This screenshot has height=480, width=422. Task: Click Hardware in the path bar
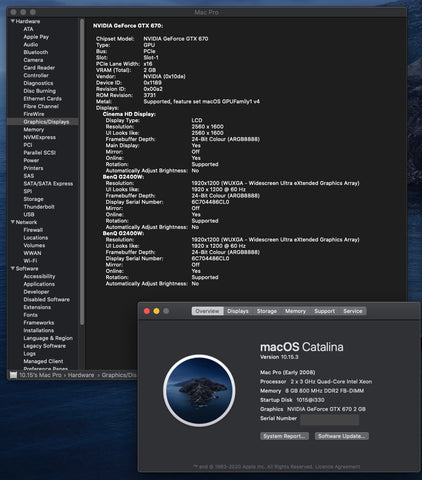[x=81, y=375]
